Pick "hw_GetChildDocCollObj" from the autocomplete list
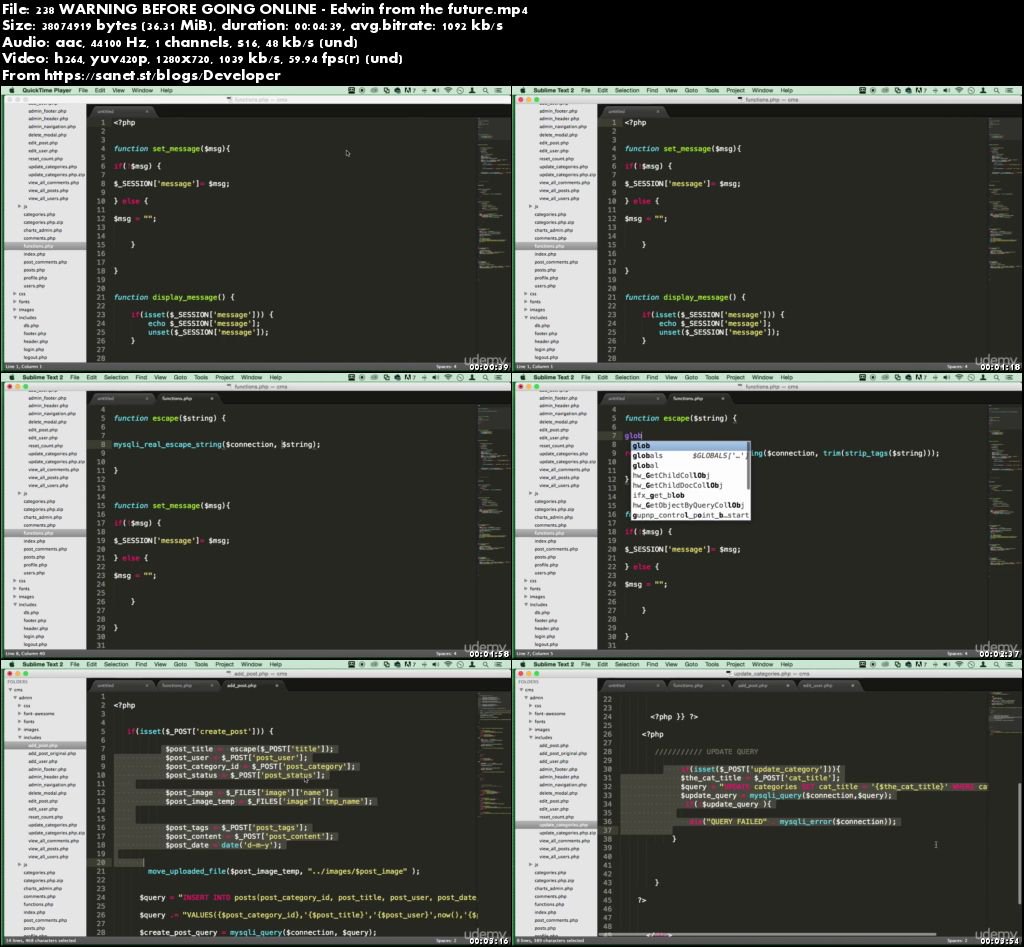 tap(689, 485)
